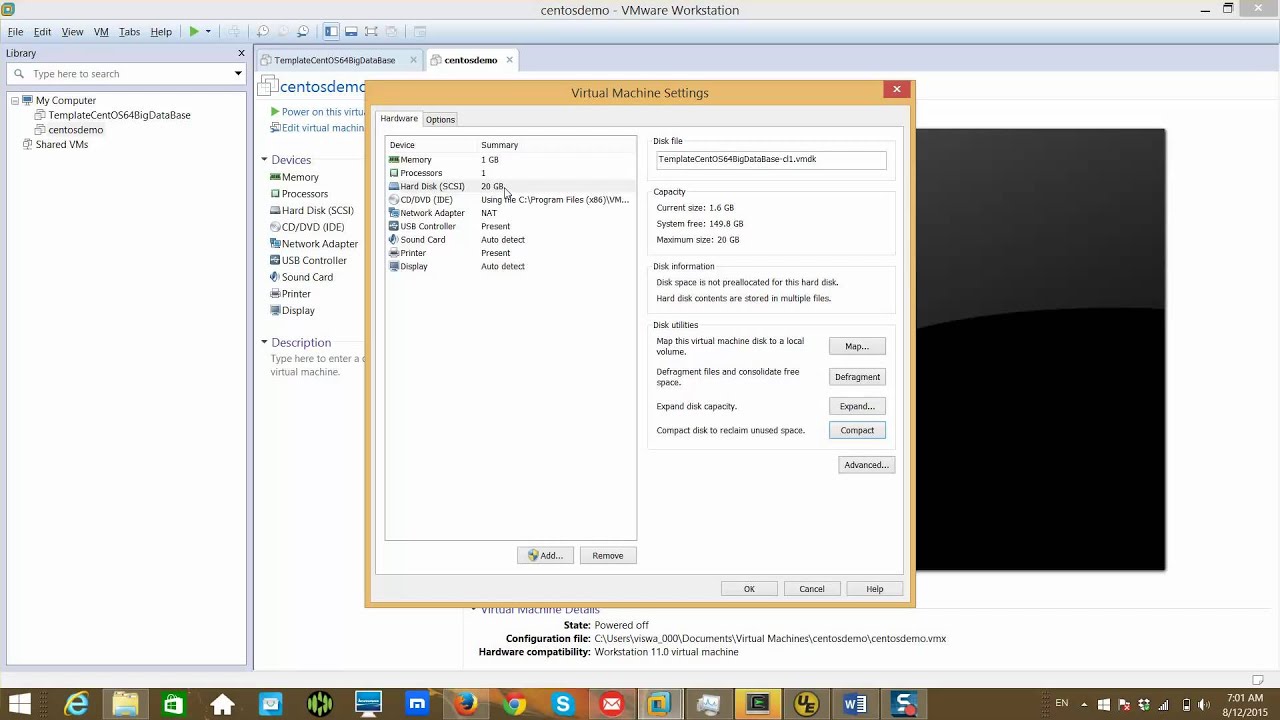
Task: Click the Defragment button
Action: coord(857,377)
